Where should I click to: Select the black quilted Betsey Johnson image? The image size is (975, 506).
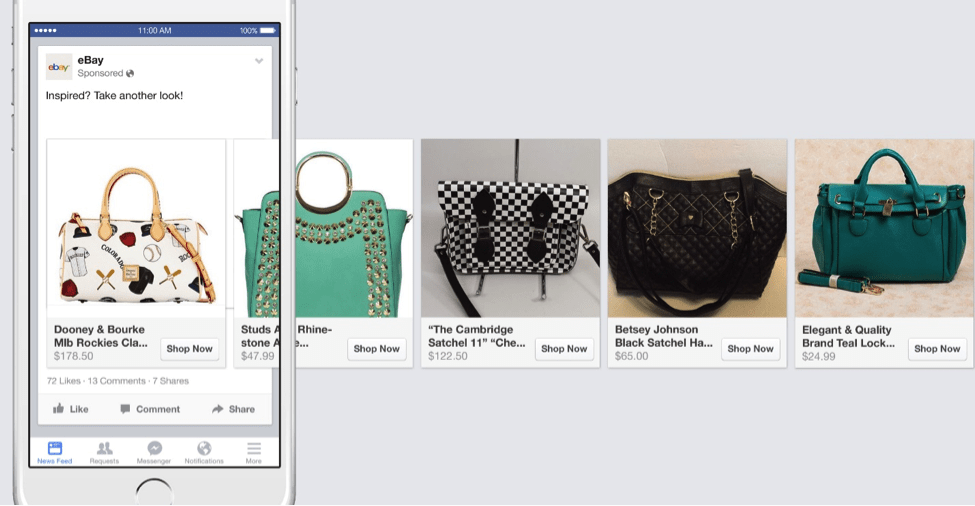point(697,228)
